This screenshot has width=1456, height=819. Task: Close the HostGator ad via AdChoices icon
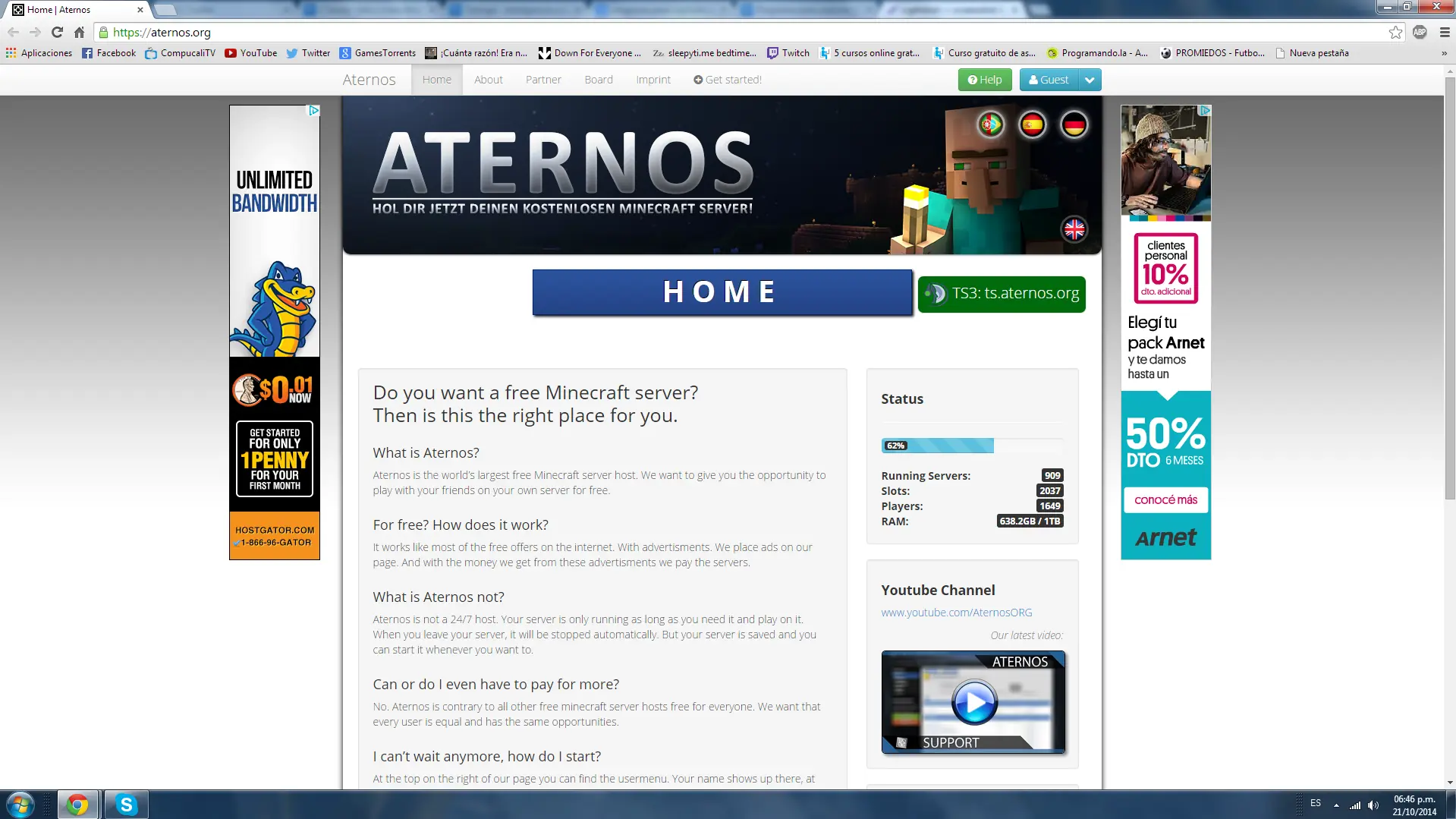tap(313, 111)
